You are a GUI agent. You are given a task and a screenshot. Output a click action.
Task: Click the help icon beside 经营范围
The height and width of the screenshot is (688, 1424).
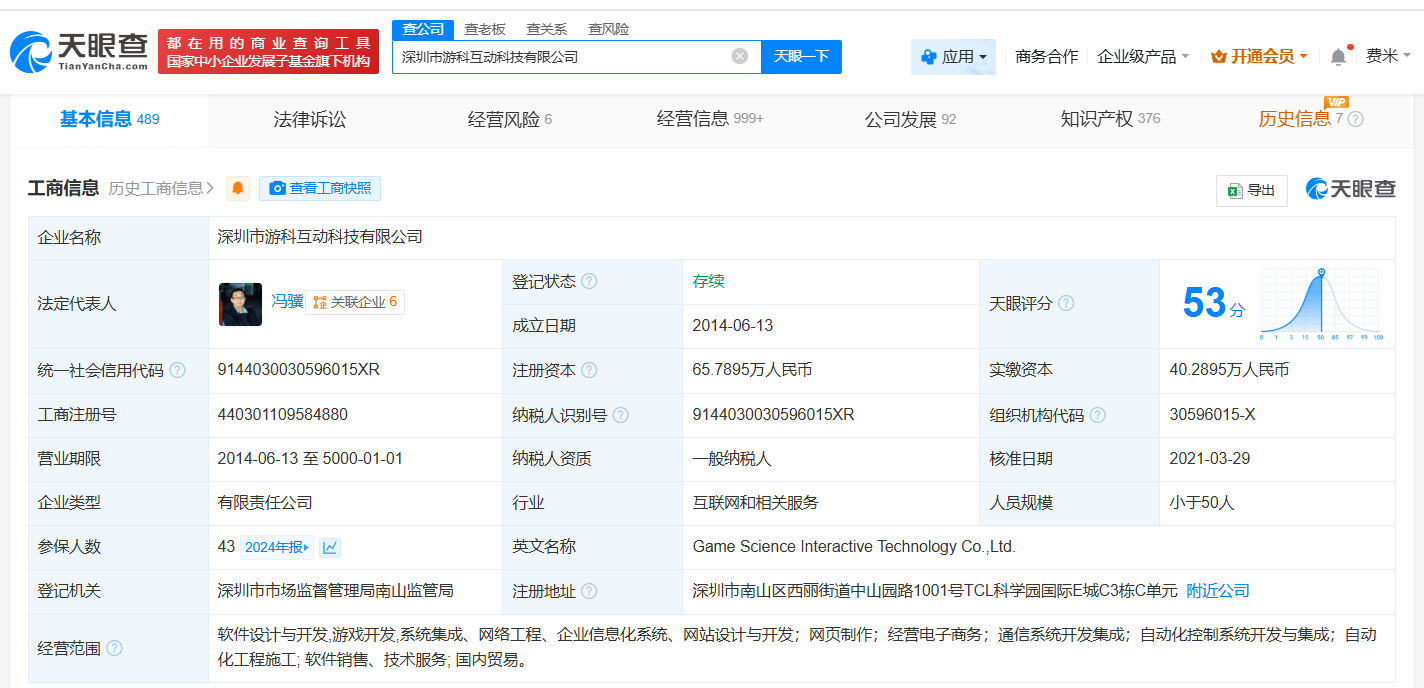114,647
